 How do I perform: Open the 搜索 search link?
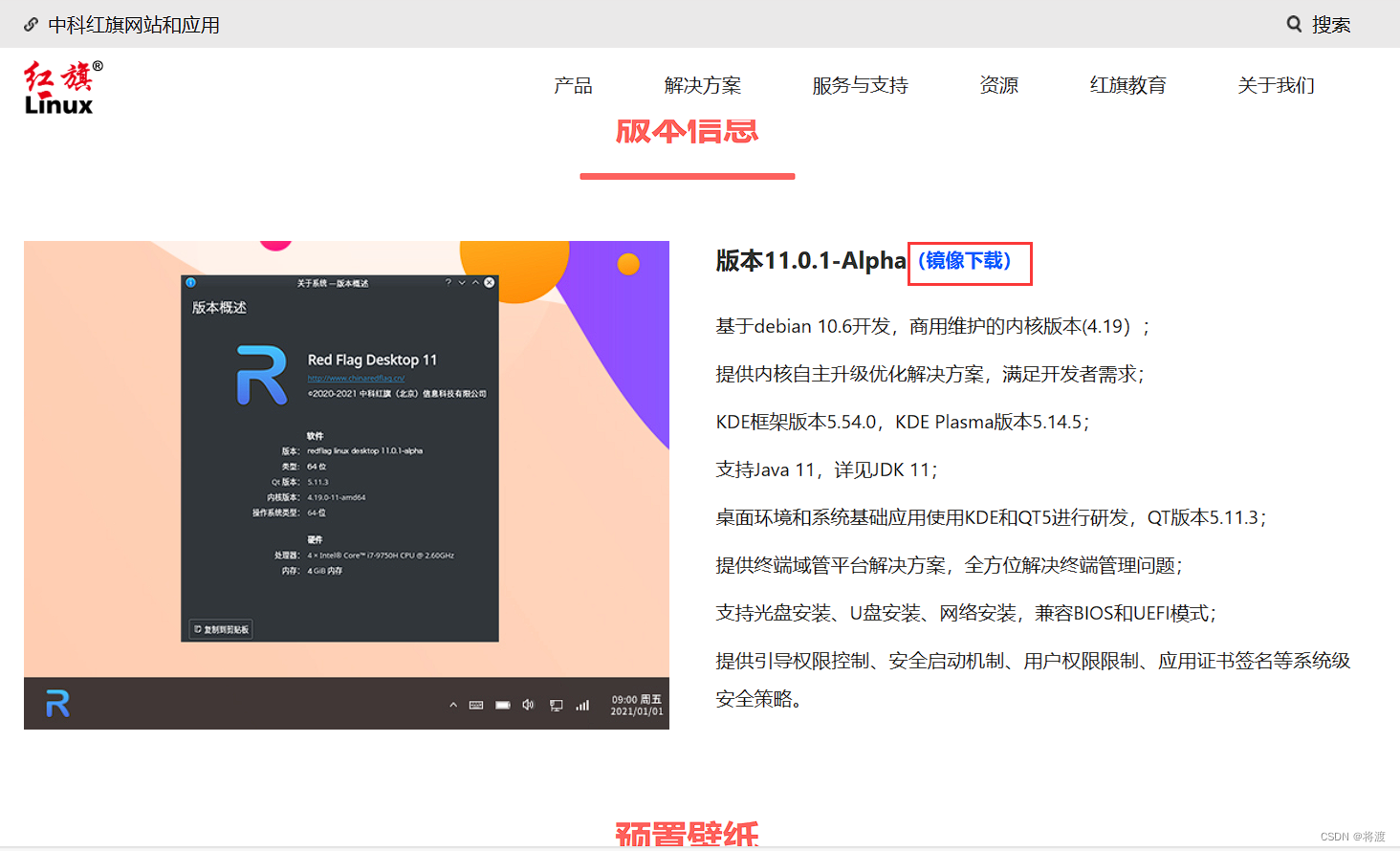[x=1330, y=24]
